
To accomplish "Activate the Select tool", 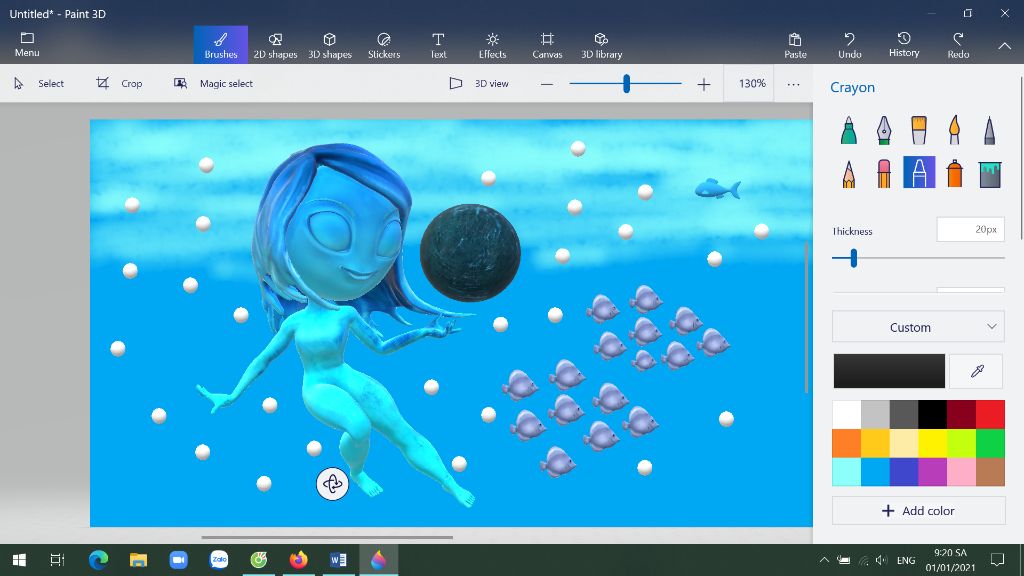I will point(39,84).
